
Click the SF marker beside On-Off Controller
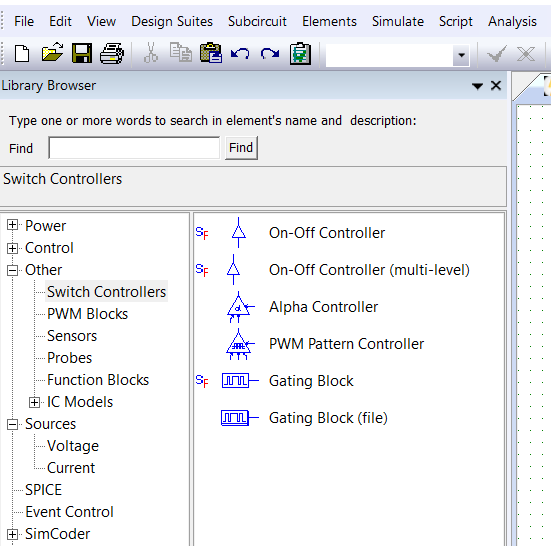(202, 233)
